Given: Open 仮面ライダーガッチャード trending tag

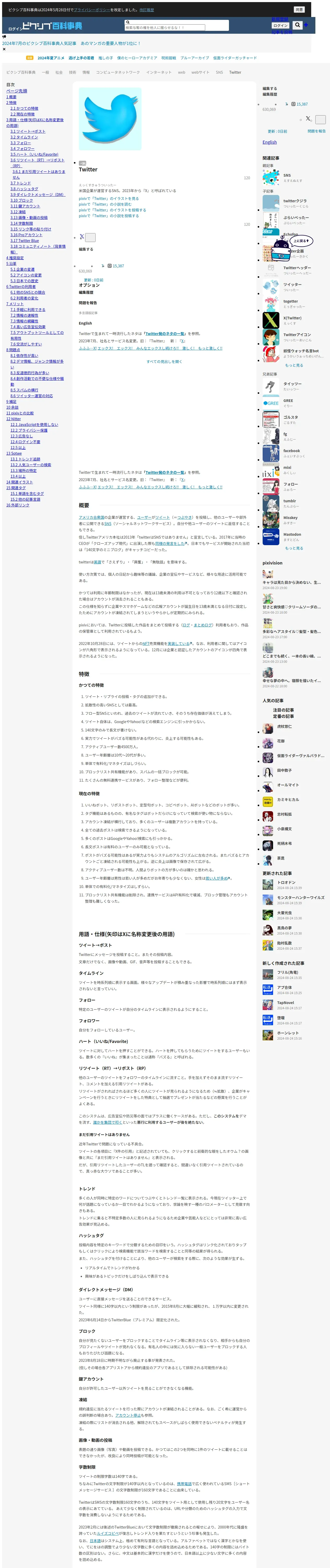Looking at the screenshot, I should pos(235,58).
